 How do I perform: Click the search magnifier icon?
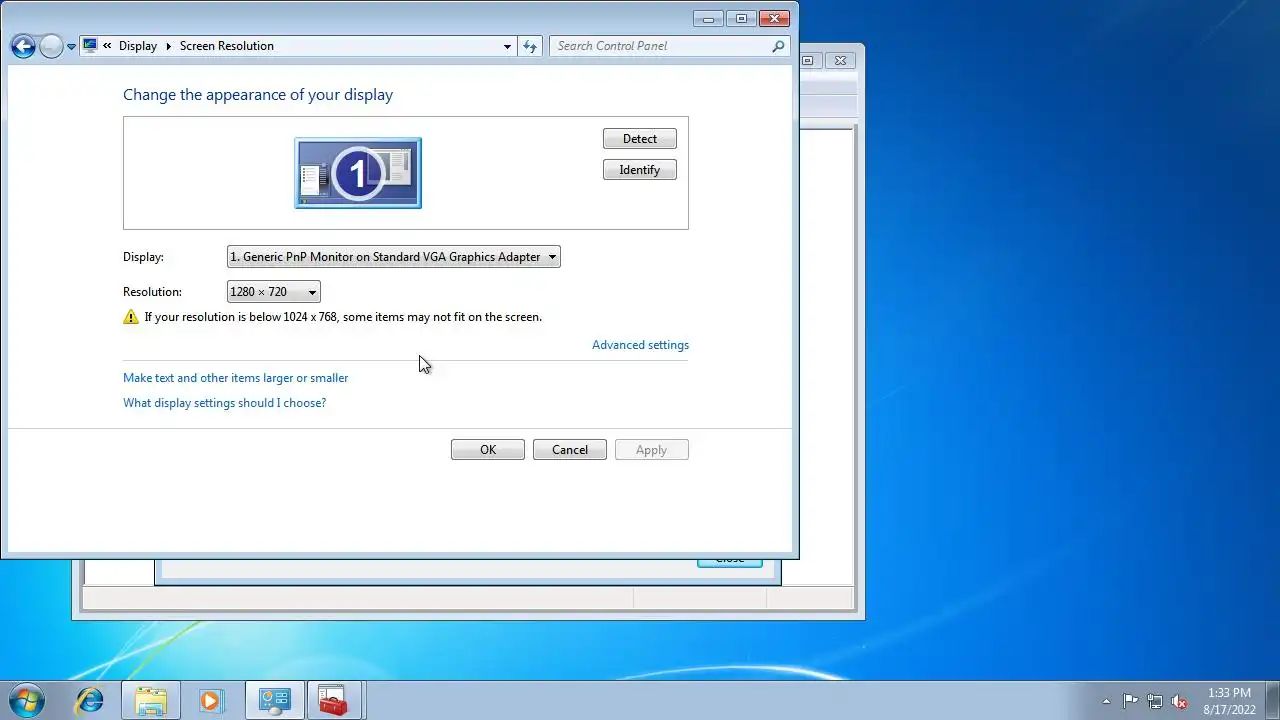[778, 46]
